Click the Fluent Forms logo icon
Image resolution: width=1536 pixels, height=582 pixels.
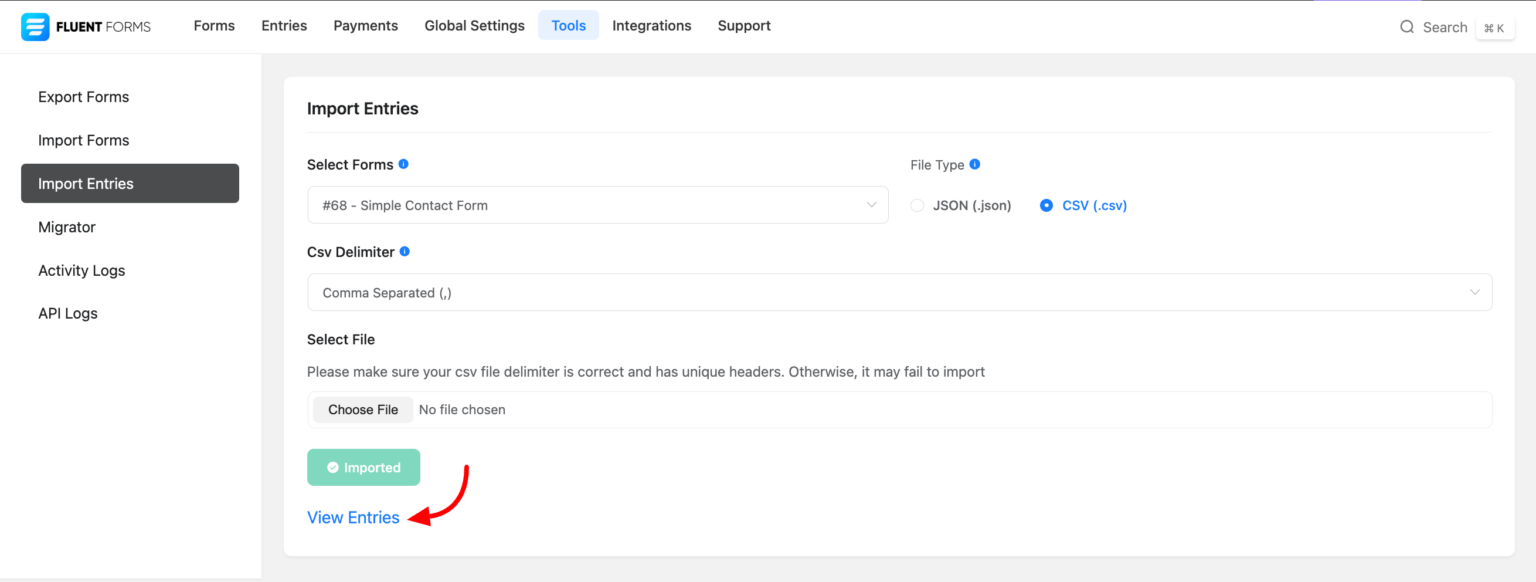coord(36,25)
